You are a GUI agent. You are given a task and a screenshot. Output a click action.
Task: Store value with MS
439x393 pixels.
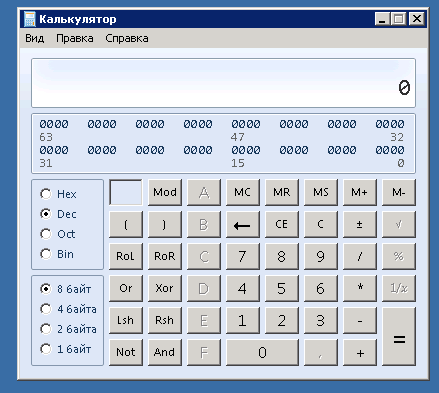tap(321, 192)
